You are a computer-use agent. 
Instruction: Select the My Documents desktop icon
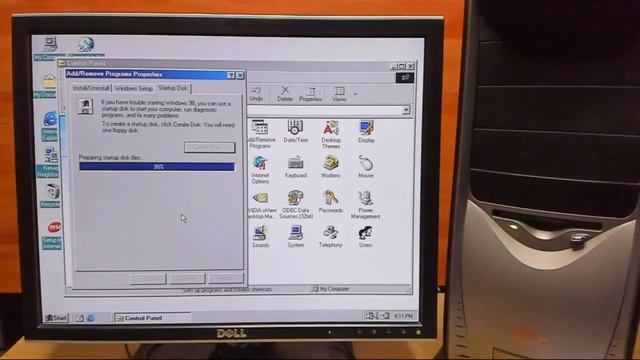pyautogui.click(x=47, y=87)
